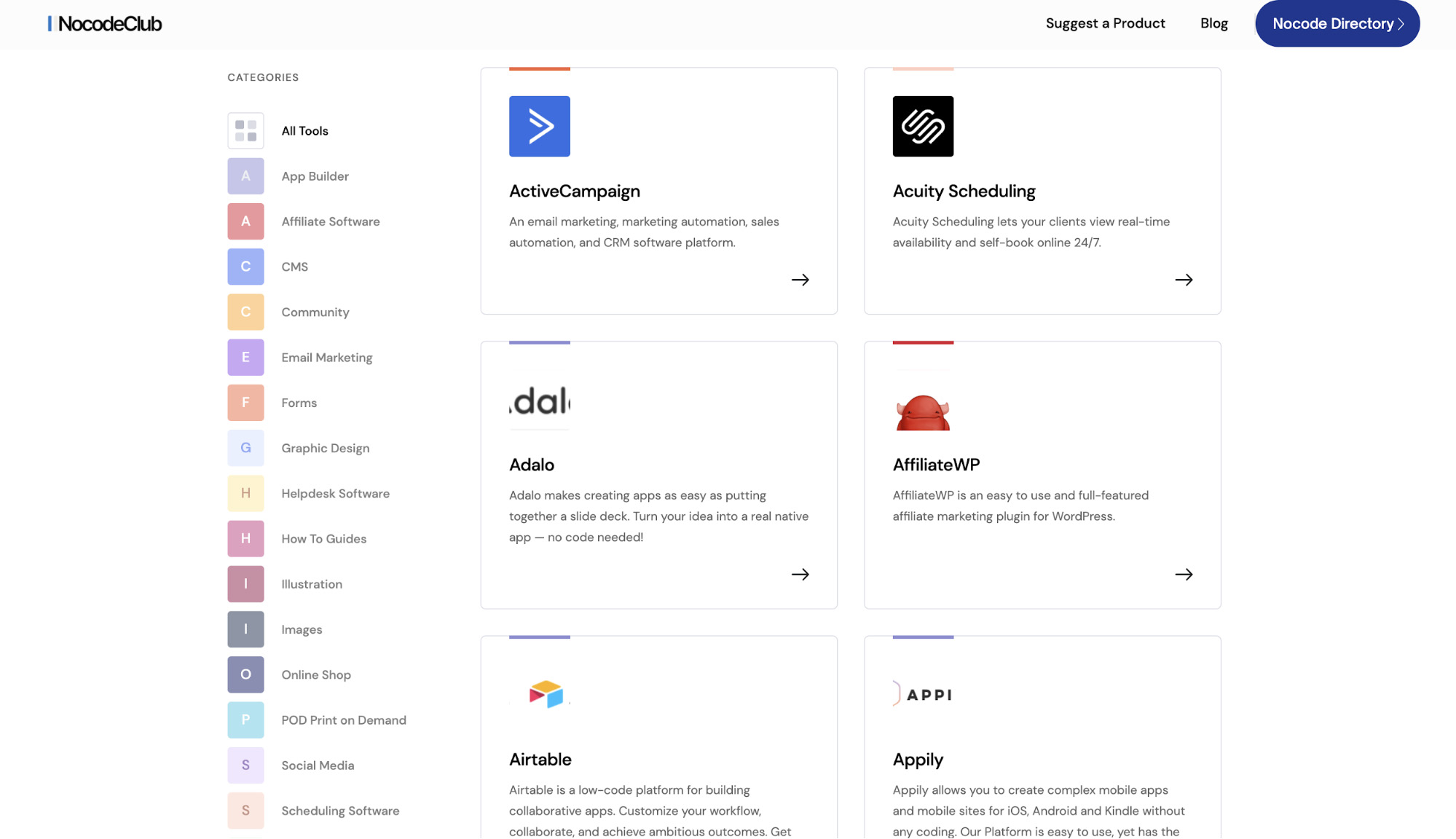Image resolution: width=1456 pixels, height=839 pixels.
Task: Click the Acuity Scheduling logo
Action: click(923, 126)
